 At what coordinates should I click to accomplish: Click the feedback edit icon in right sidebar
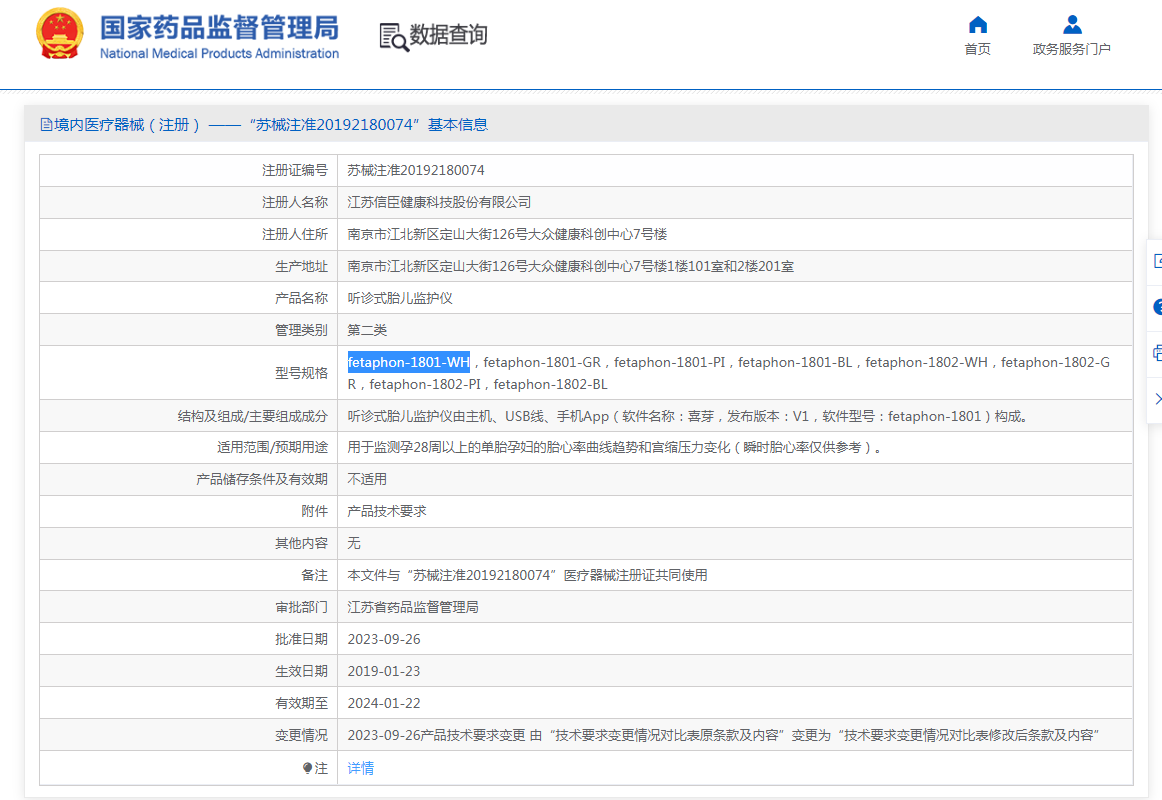pos(1157,261)
